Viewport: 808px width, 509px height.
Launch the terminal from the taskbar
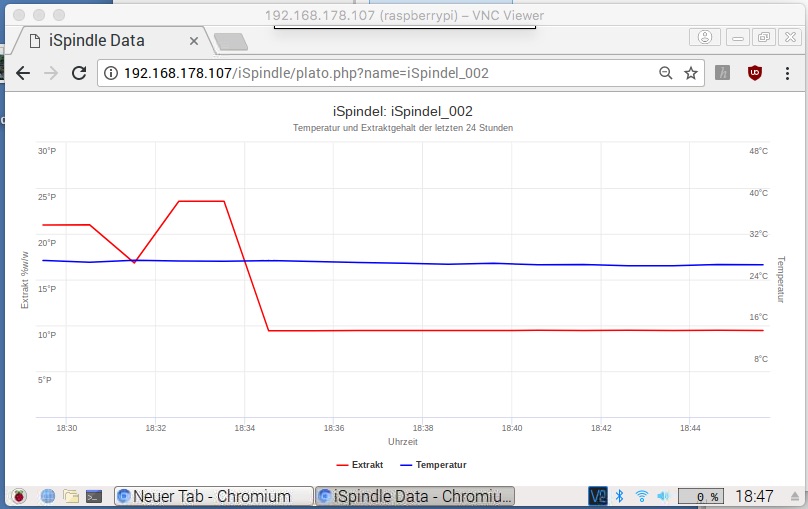(x=94, y=496)
